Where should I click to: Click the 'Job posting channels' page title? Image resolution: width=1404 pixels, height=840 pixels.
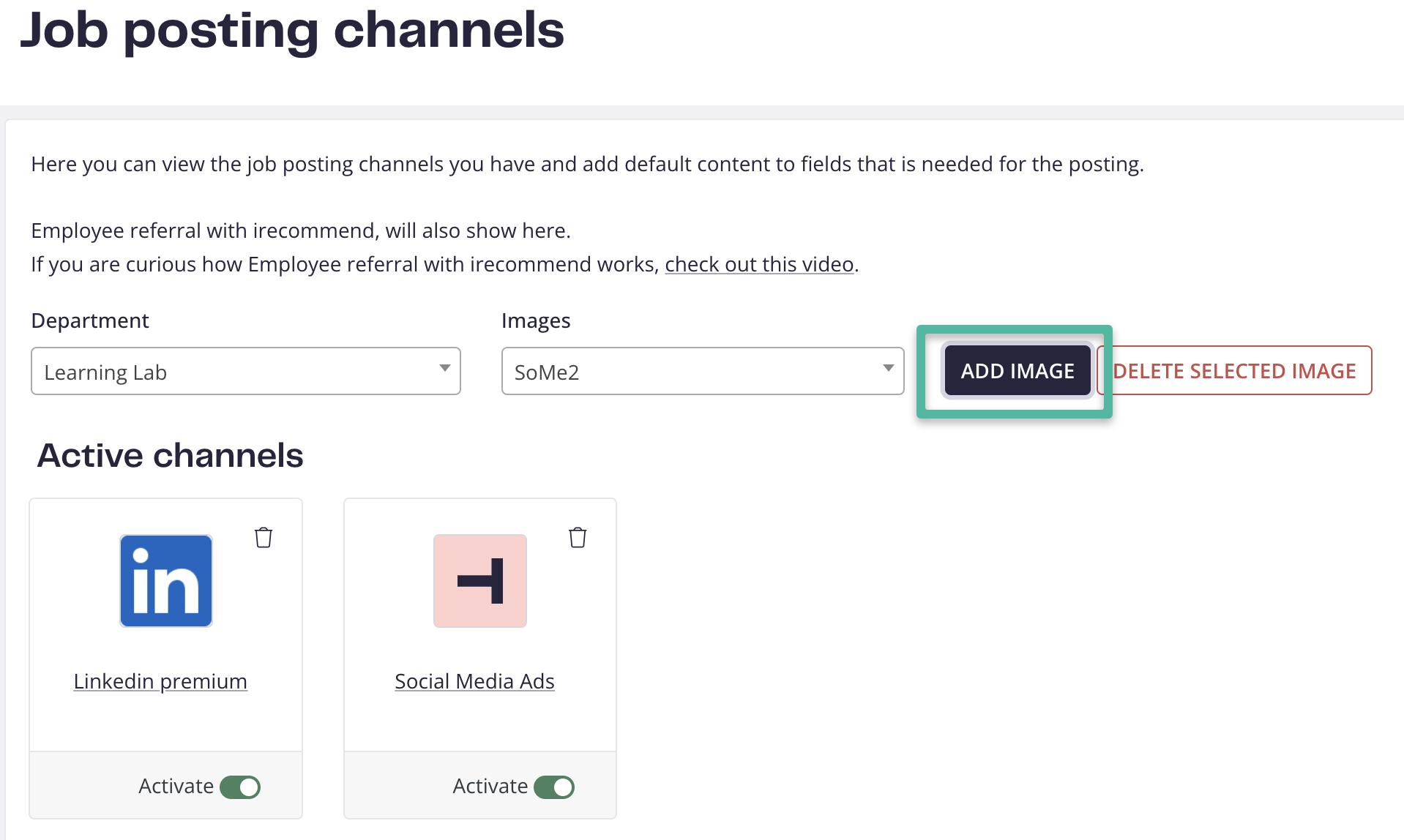pyautogui.click(x=292, y=31)
